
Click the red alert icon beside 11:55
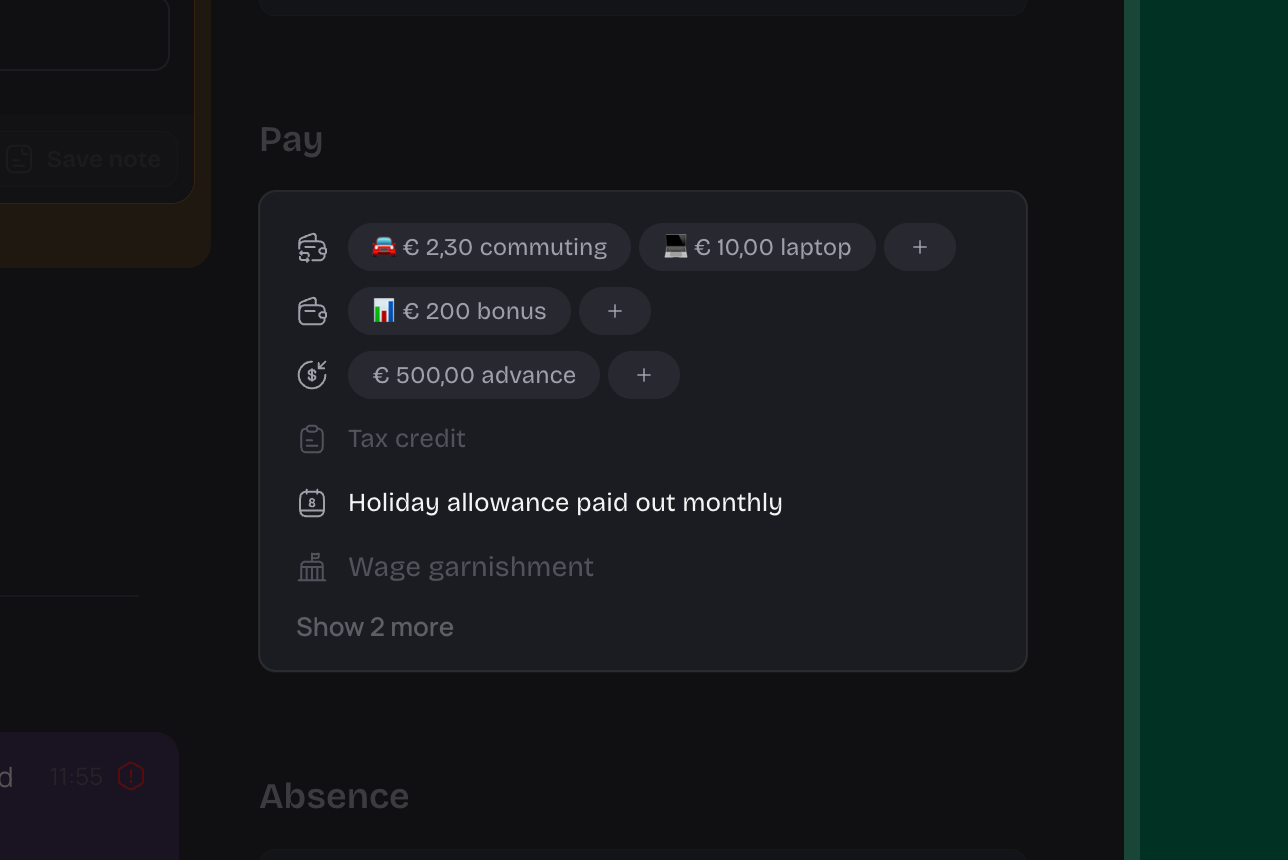[131, 776]
